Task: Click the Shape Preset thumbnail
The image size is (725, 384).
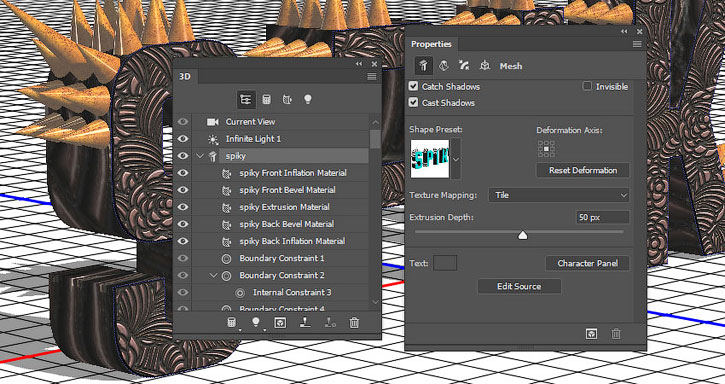Action: (x=430, y=159)
